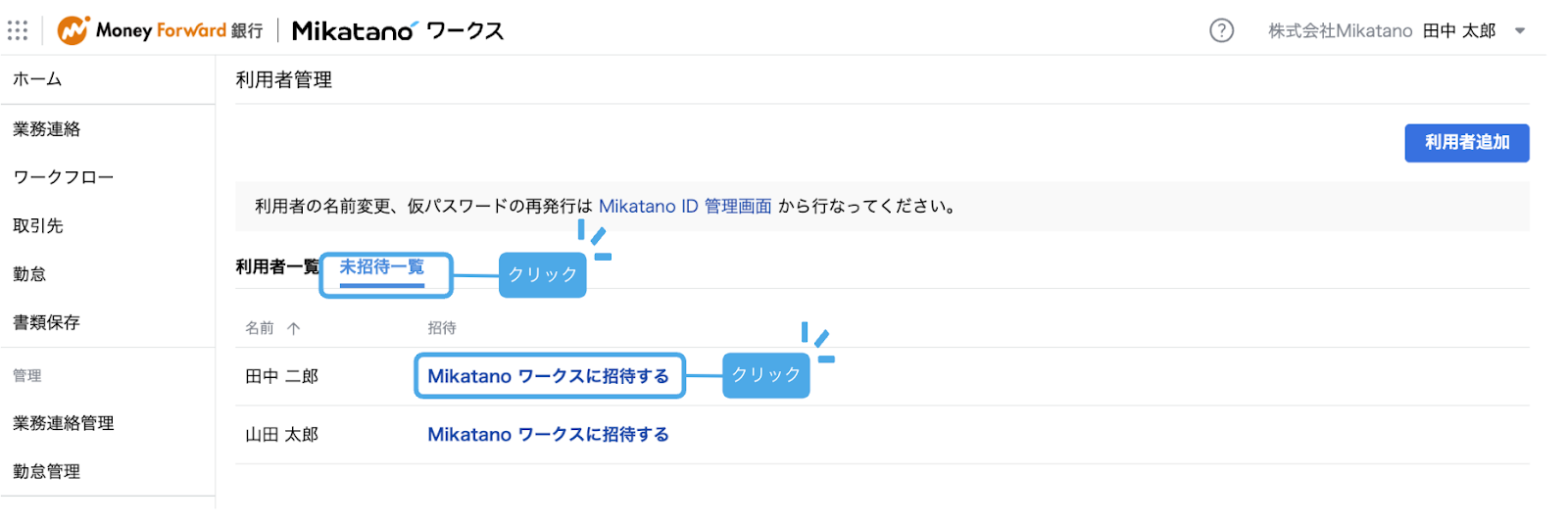1568x526 pixels.
Task: Switch to the 未招待一覧 tab
Action: tap(382, 267)
